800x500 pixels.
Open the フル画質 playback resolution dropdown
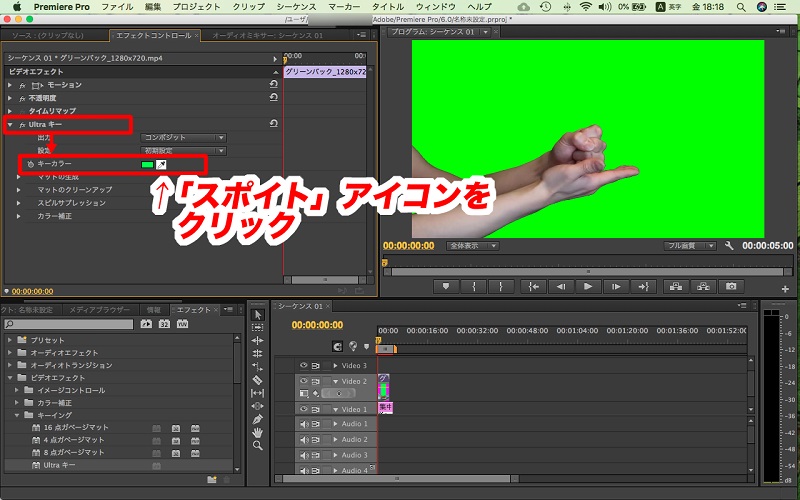coord(690,246)
